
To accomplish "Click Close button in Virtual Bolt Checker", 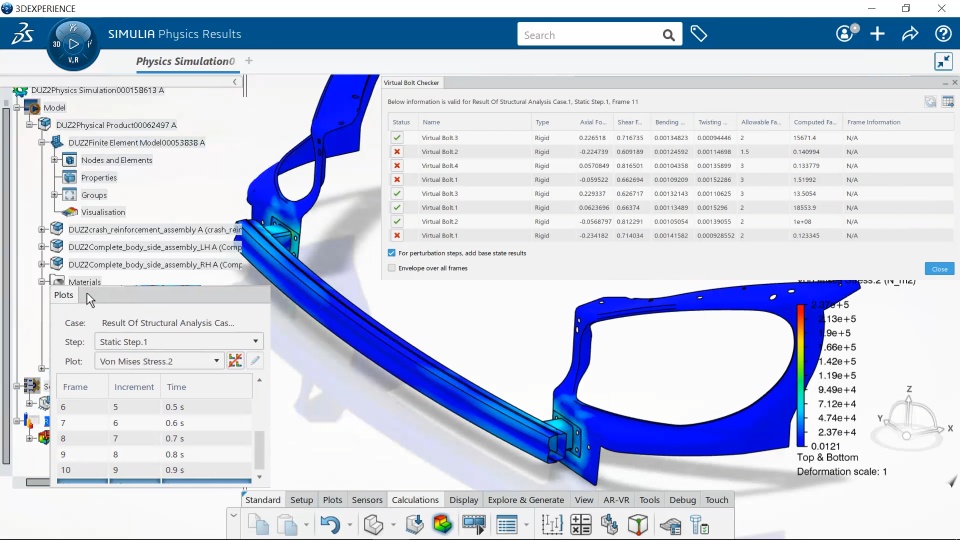I will (939, 269).
